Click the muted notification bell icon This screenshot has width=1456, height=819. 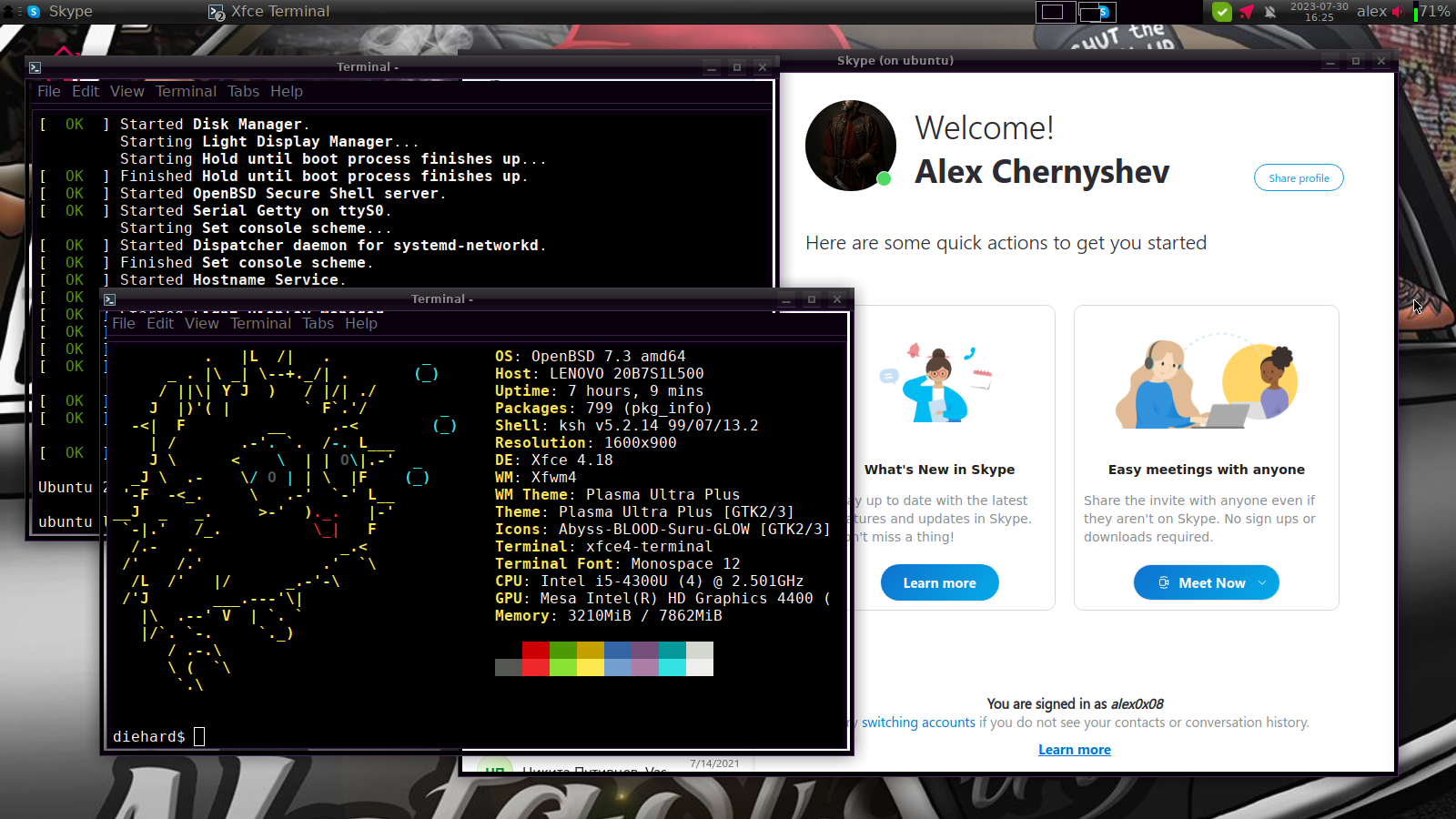pos(1270,12)
